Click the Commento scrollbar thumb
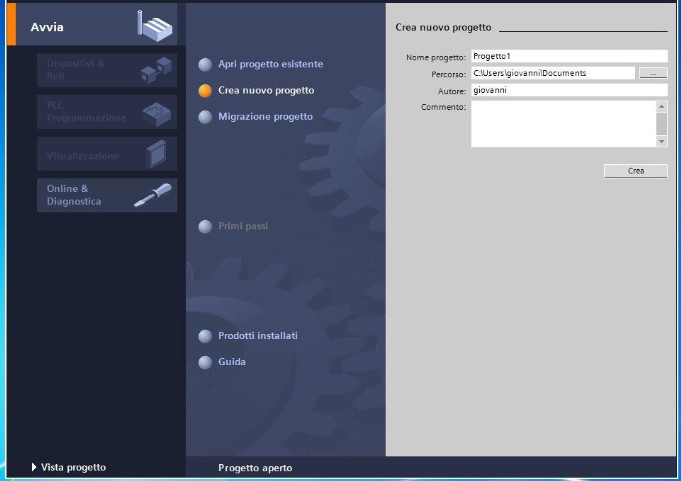 point(661,124)
